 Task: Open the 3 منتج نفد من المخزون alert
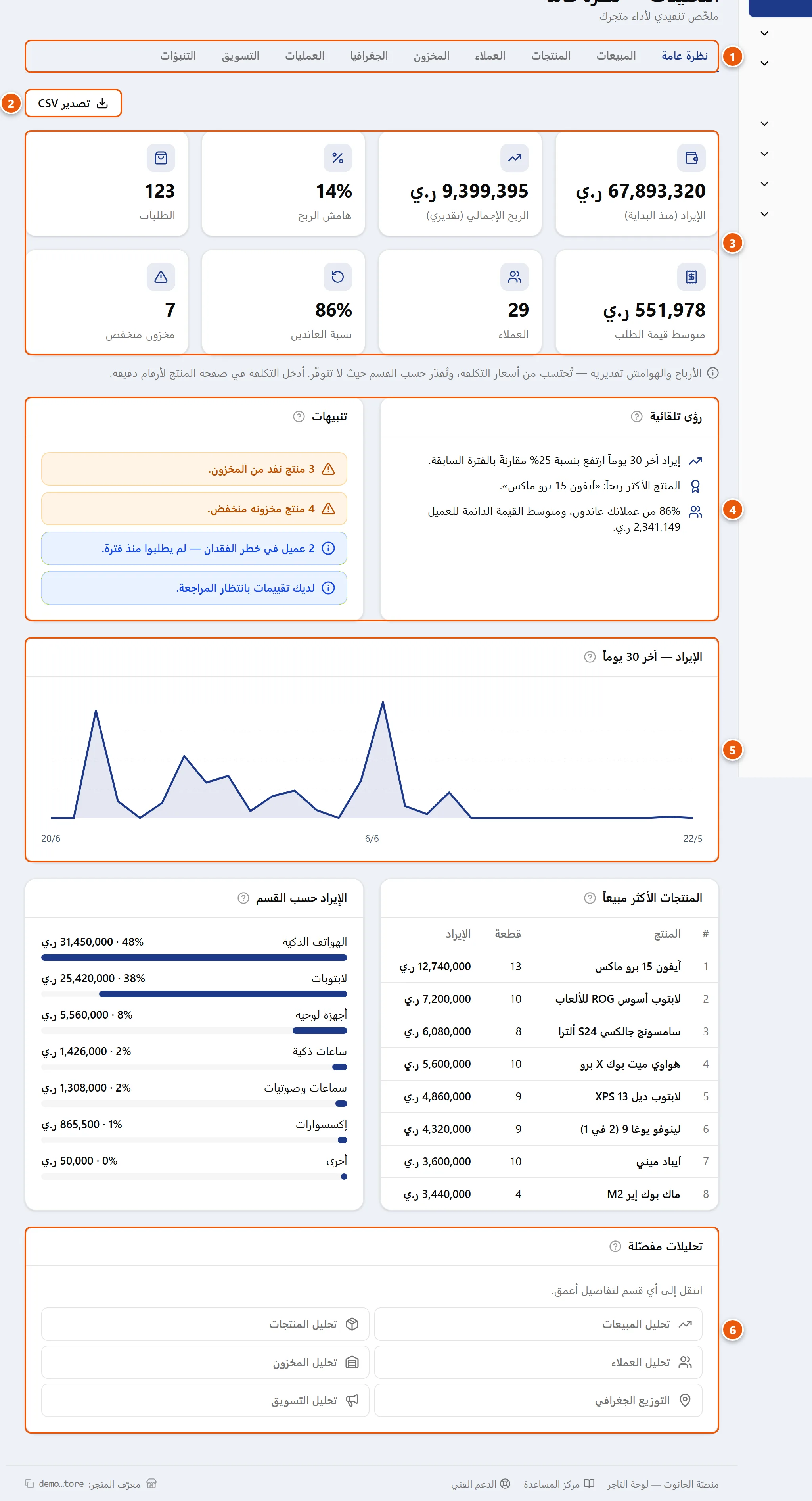(x=194, y=469)
